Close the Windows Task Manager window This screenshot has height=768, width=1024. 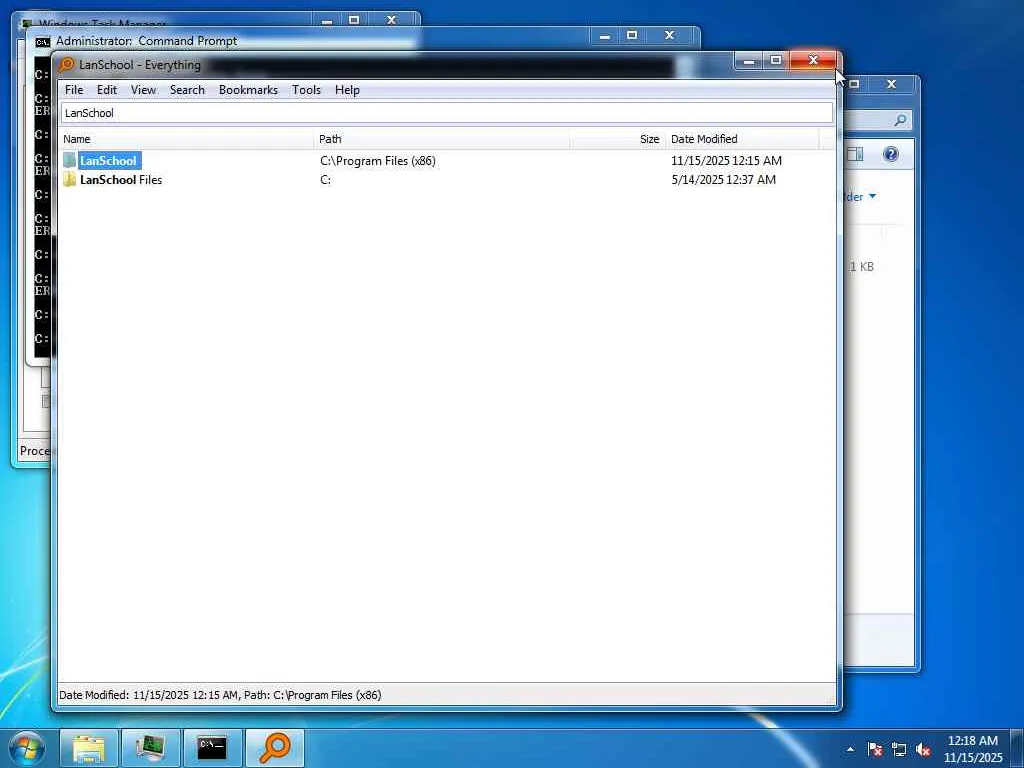coord(391,20)
